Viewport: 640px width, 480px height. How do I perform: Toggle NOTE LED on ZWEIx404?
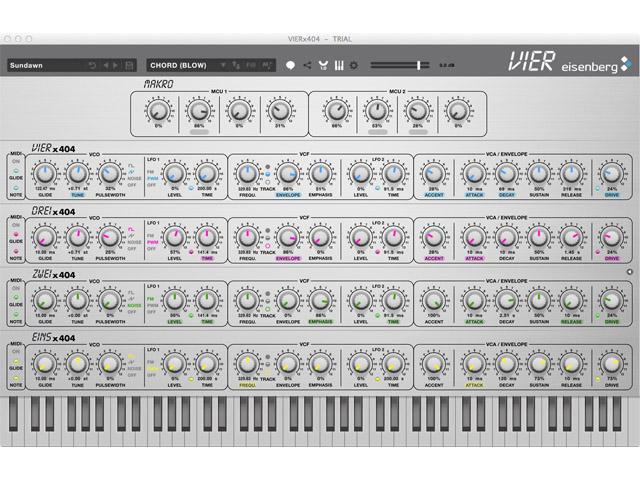point(16,315)
